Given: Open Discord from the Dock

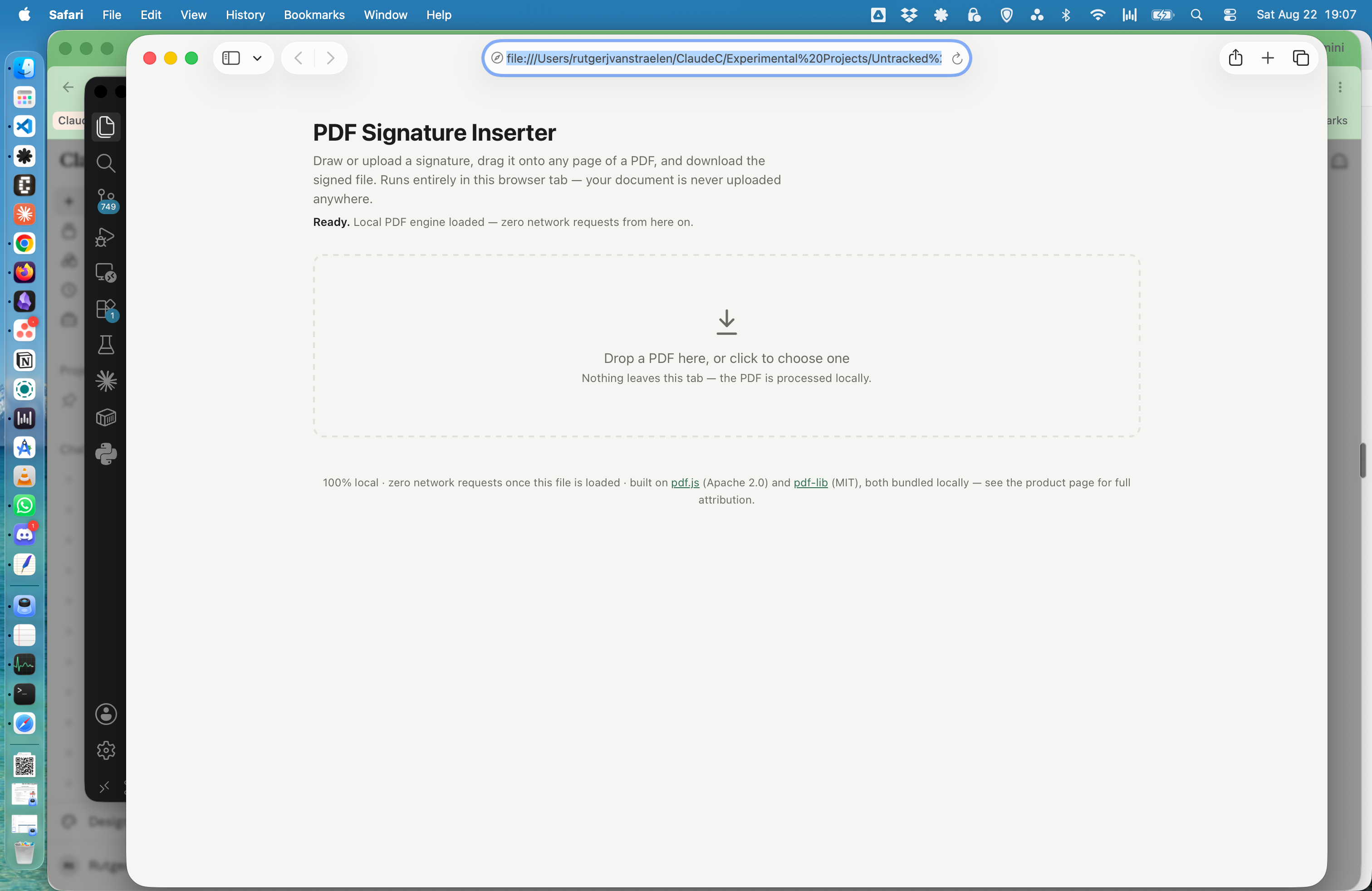Looking at the screenshot, I should click(x=24, y=535).
